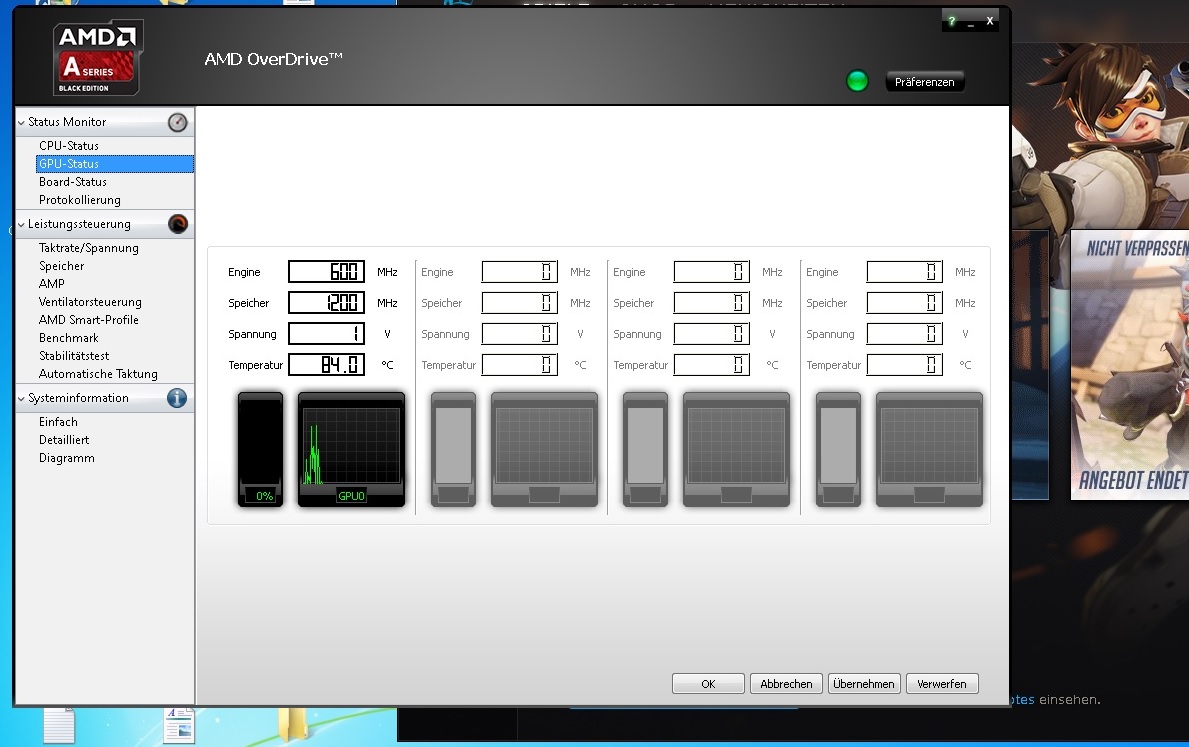Click the GPU0 green activity graph
Screen dimensions: 1189x747
click(x=351, y=449)
